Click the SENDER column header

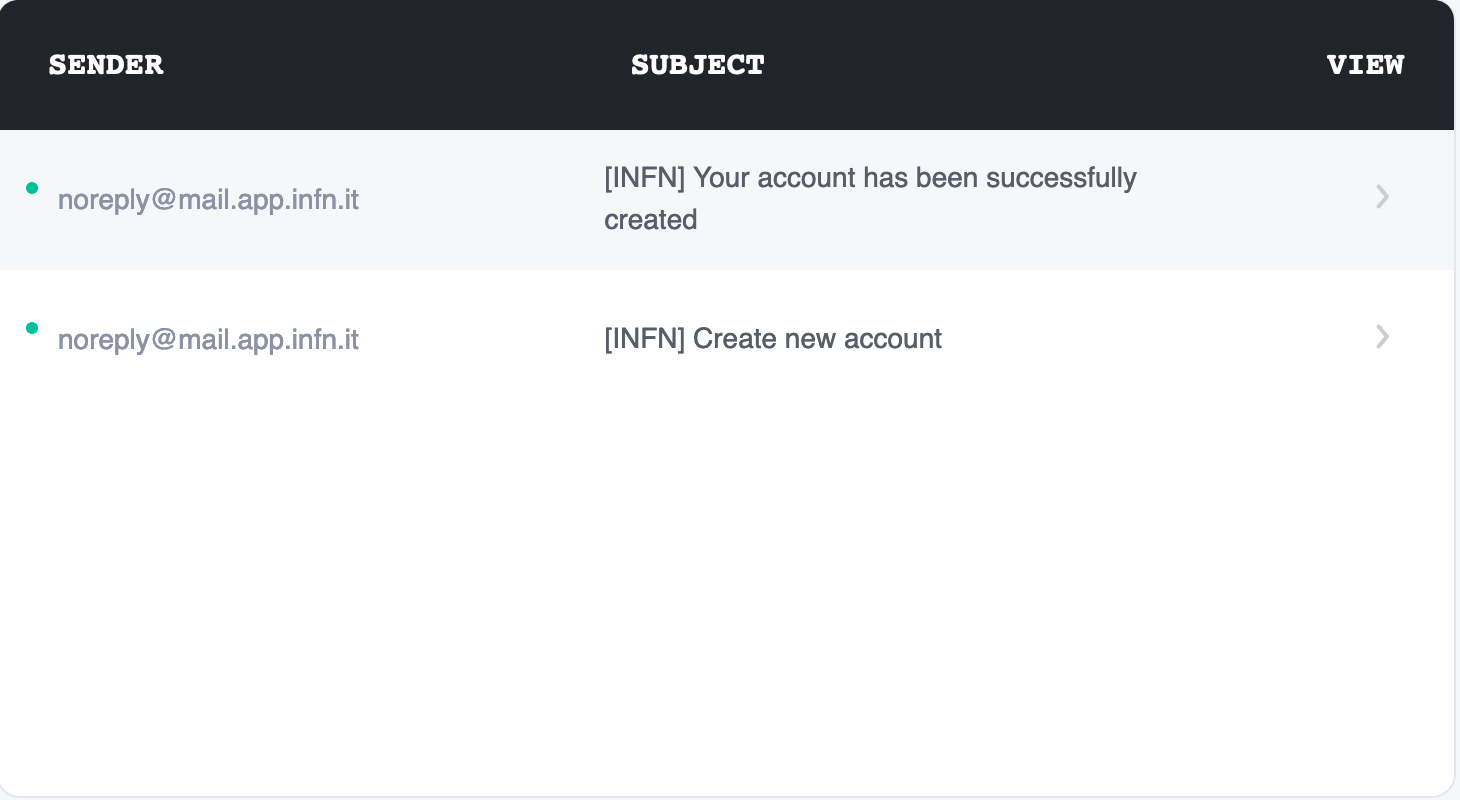point(106,65)
